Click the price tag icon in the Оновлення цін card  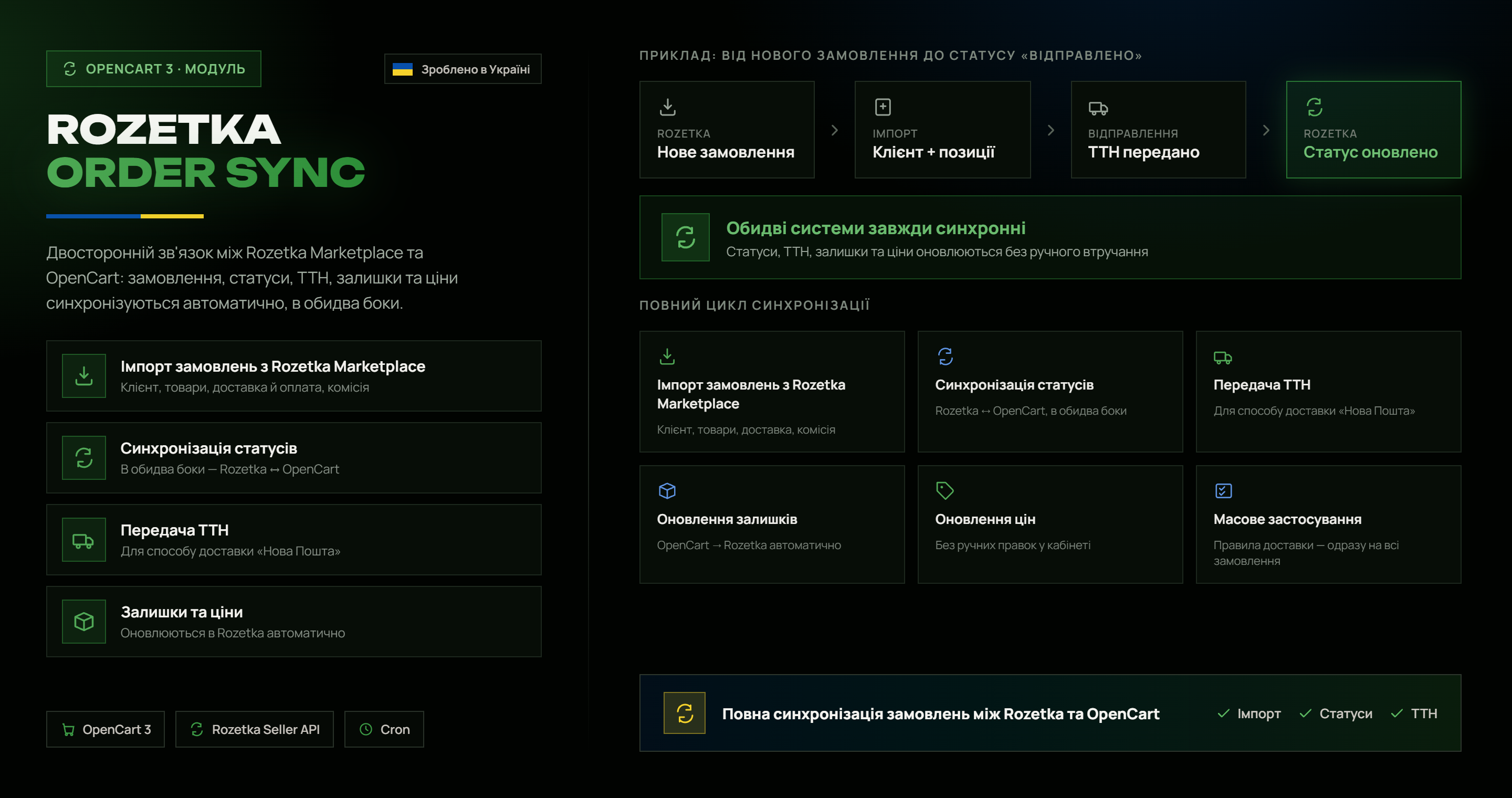pyautogui.click(x=945, y=490)
